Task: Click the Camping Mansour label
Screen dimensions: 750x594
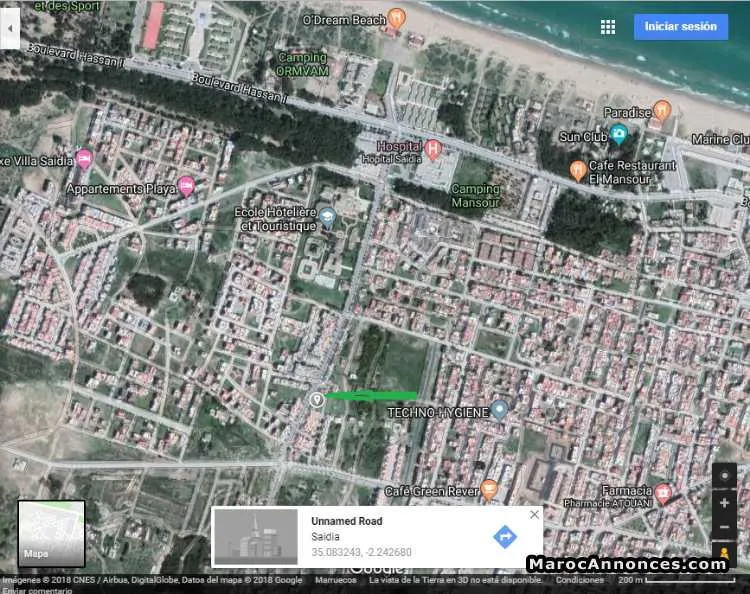Action: [475, 196]
